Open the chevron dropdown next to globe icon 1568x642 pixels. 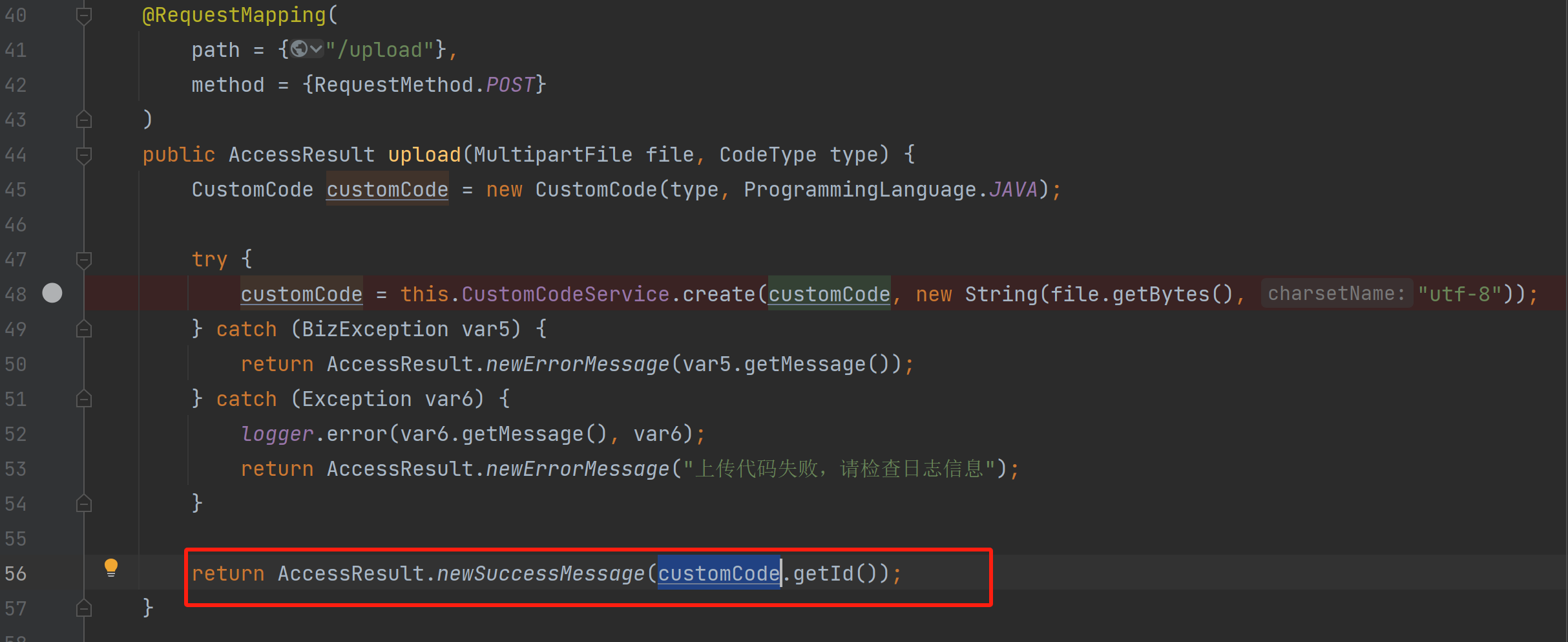(x=316, y=49)
